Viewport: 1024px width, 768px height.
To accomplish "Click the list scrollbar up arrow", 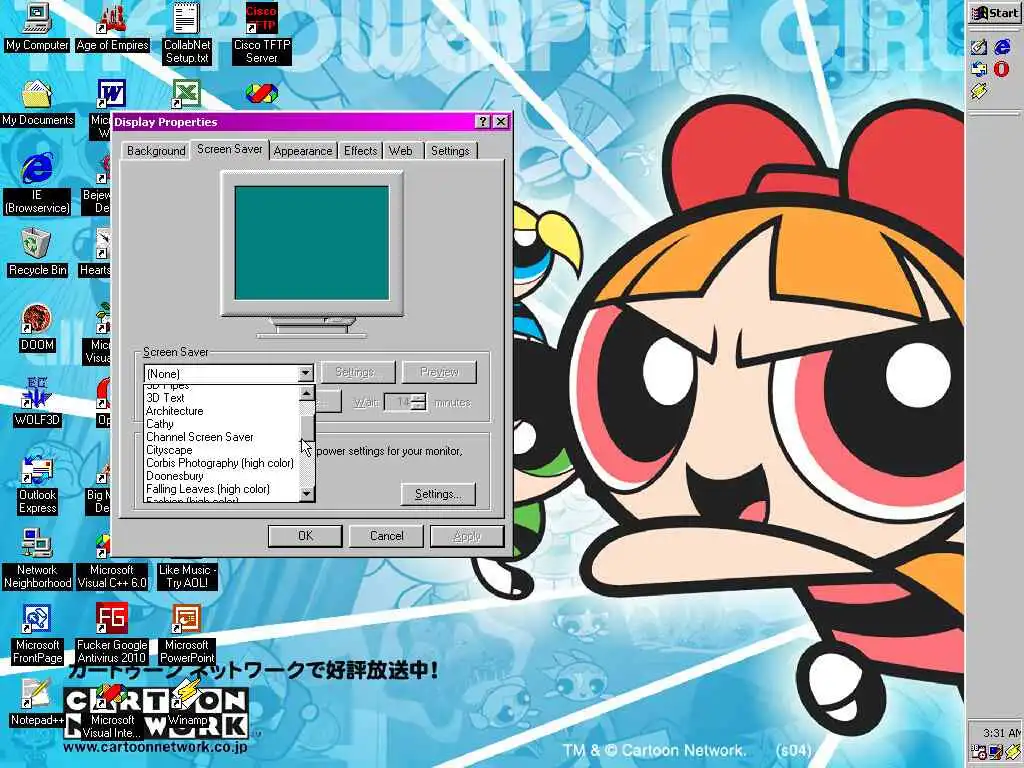I will (x=306, y=393).
